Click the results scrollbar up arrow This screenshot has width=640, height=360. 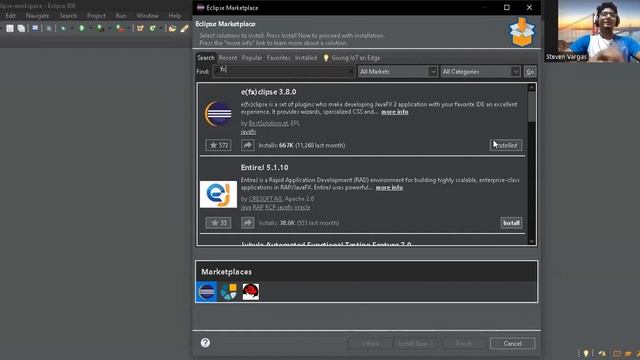click(x=531, y=88)
